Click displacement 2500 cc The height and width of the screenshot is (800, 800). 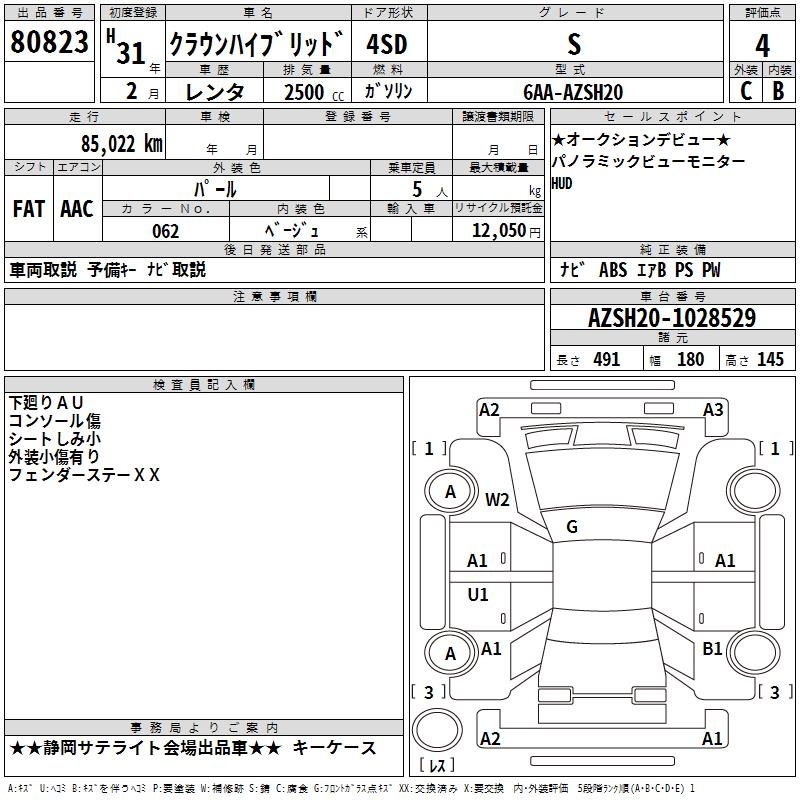click(314, 92)
